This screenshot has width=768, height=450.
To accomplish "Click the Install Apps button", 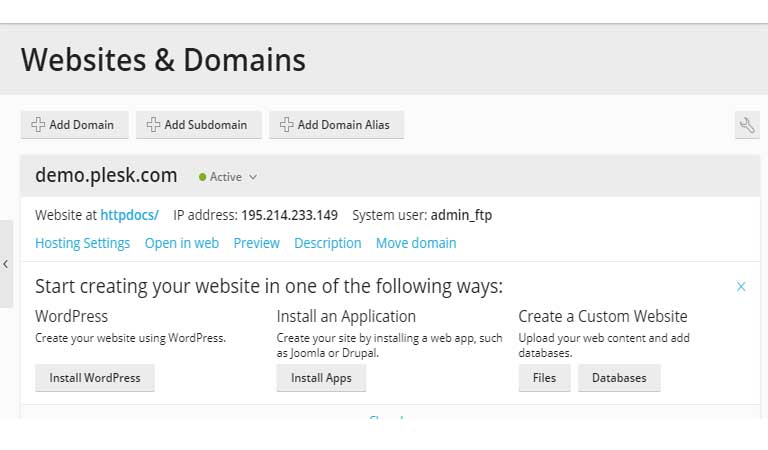I will [321, 378].
